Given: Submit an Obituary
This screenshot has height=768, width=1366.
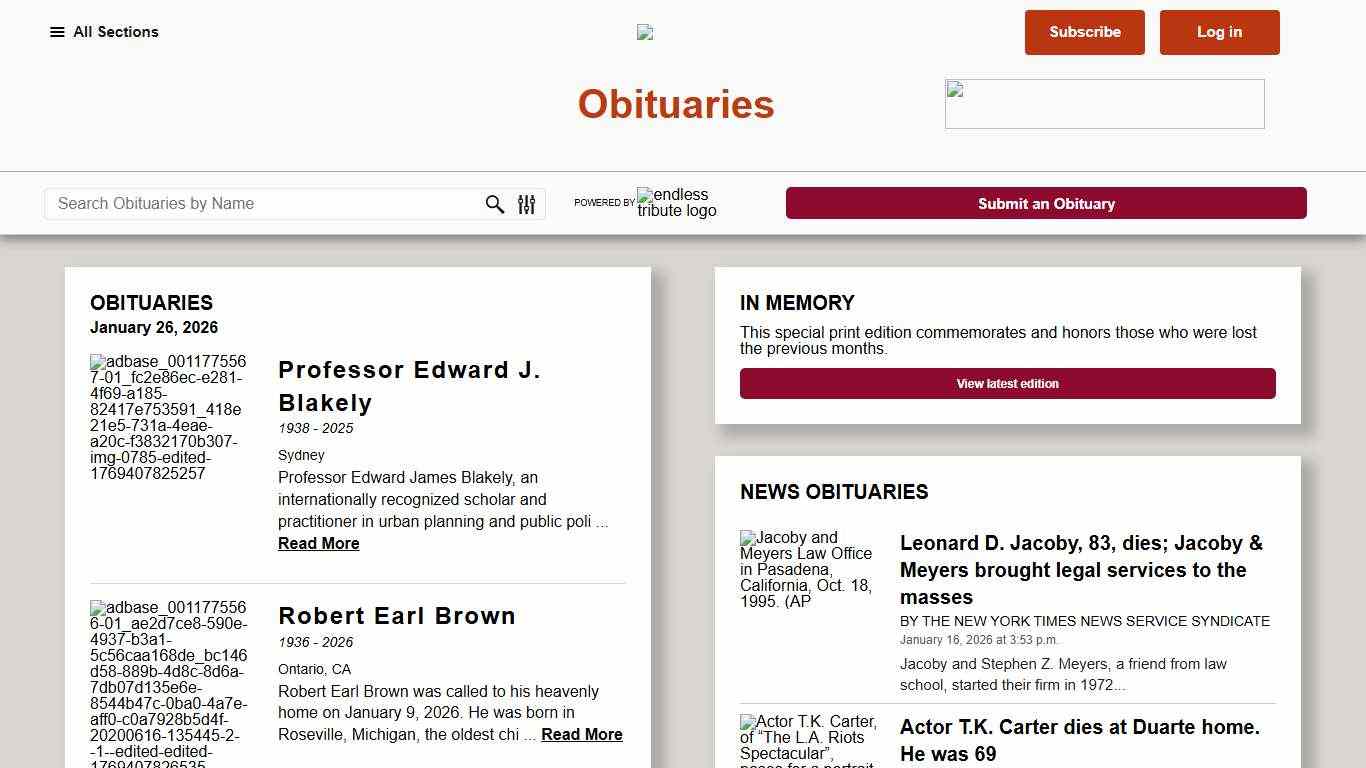Looking at the screenshot, I should click(1046, 203).
